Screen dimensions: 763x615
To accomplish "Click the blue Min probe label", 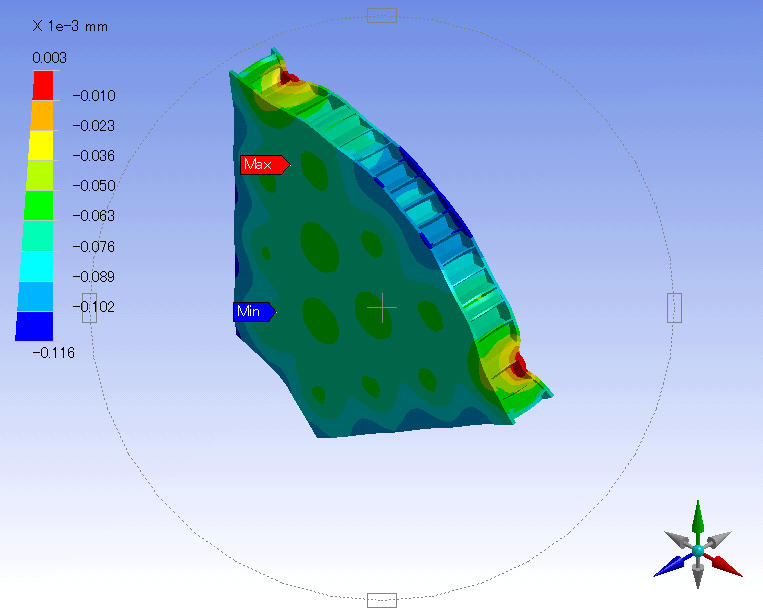I will click(254, 311).
